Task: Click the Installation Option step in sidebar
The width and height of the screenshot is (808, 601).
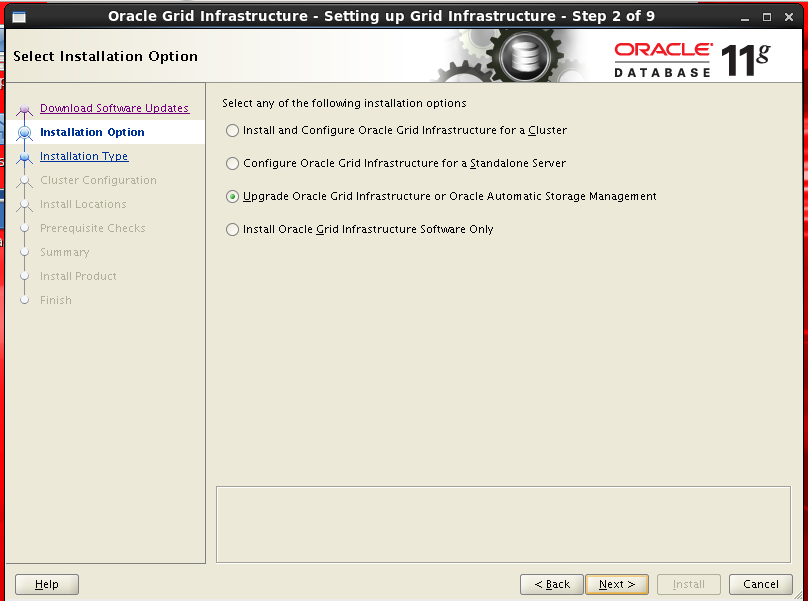Action: tap(92, 132)
